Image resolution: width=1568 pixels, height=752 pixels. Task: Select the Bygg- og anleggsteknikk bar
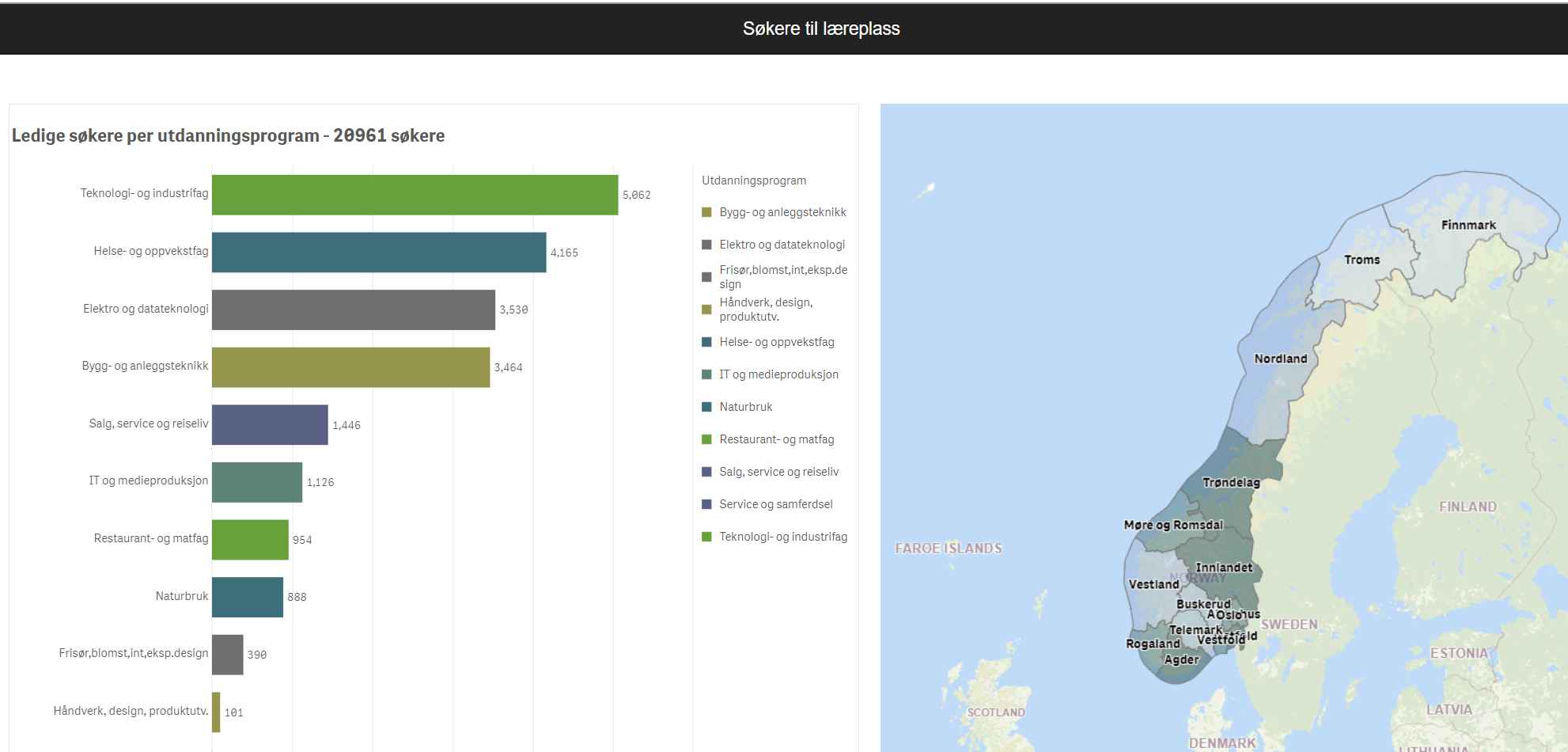(350, 367)
